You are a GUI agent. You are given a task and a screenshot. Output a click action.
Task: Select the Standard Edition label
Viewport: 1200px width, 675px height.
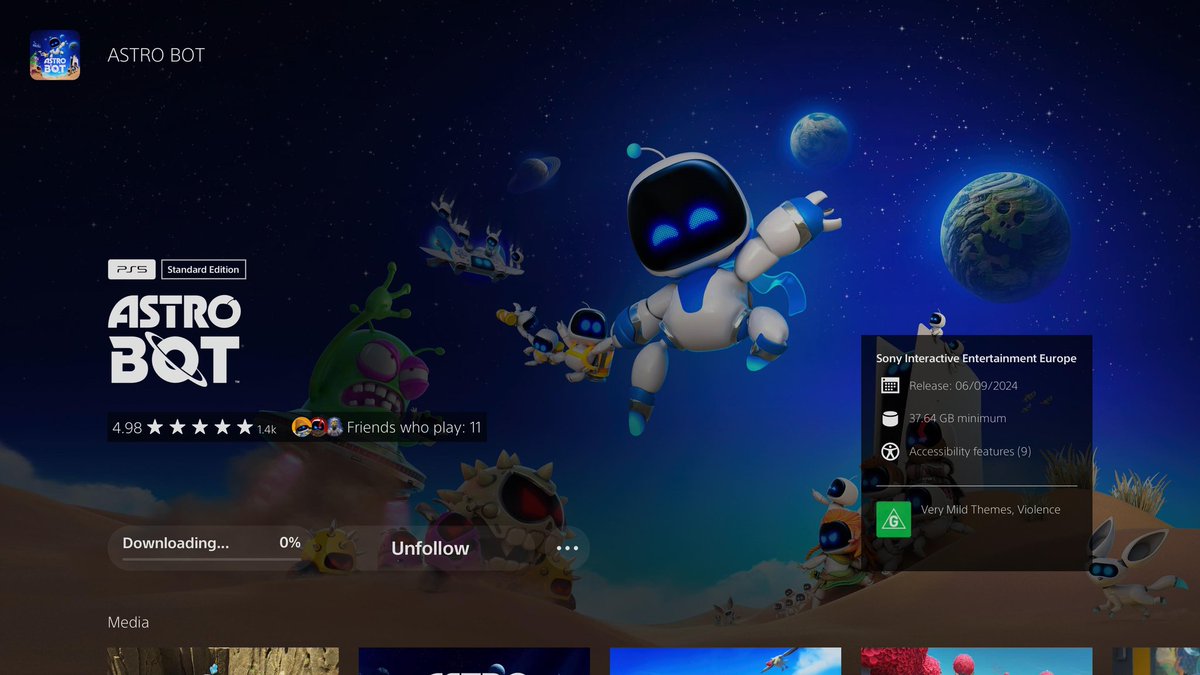[x=203, y=269]
